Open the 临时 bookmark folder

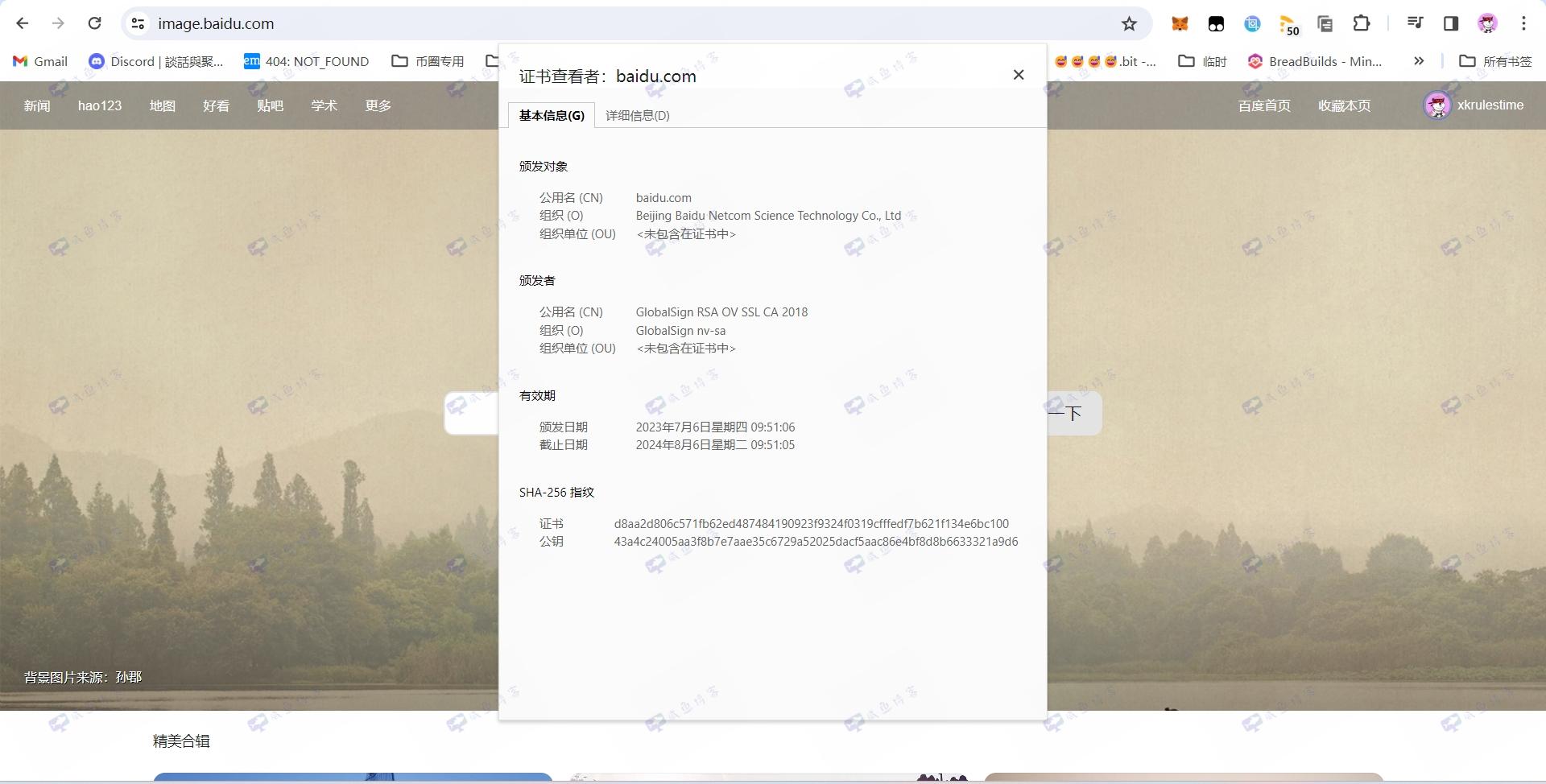coord(1202,61)
